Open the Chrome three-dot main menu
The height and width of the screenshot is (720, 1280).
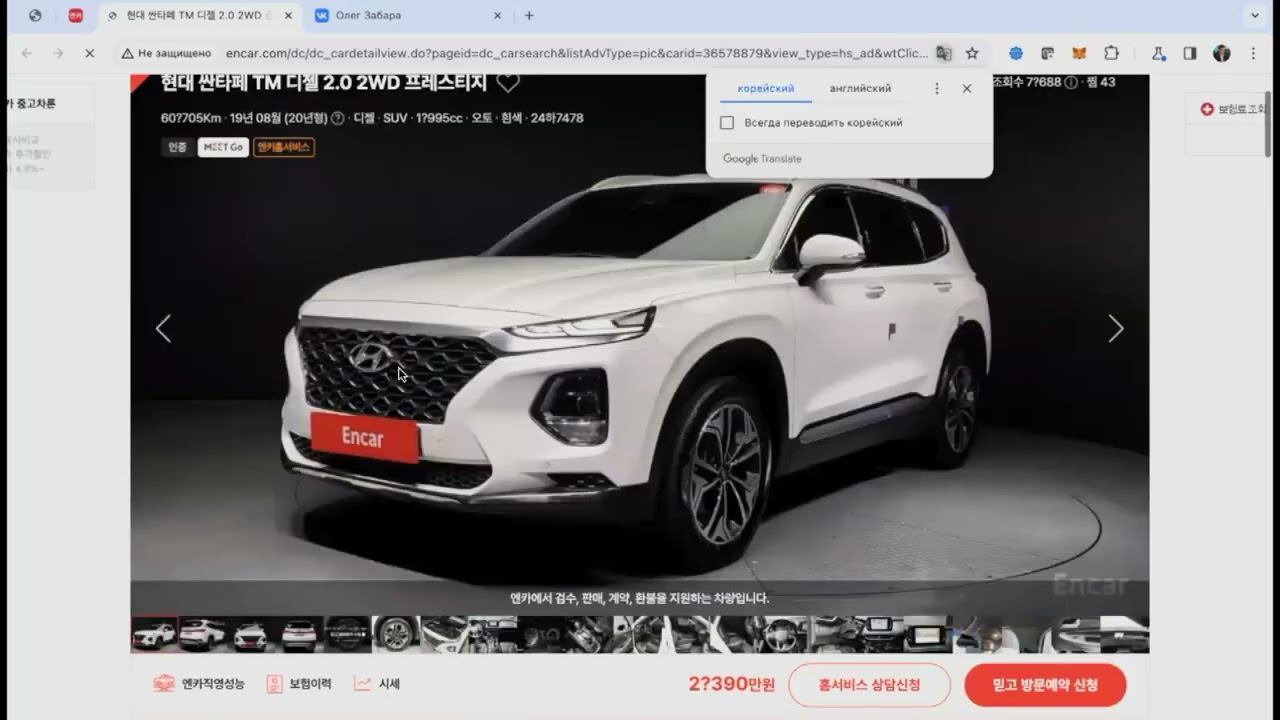click(x=1253, y=53)
